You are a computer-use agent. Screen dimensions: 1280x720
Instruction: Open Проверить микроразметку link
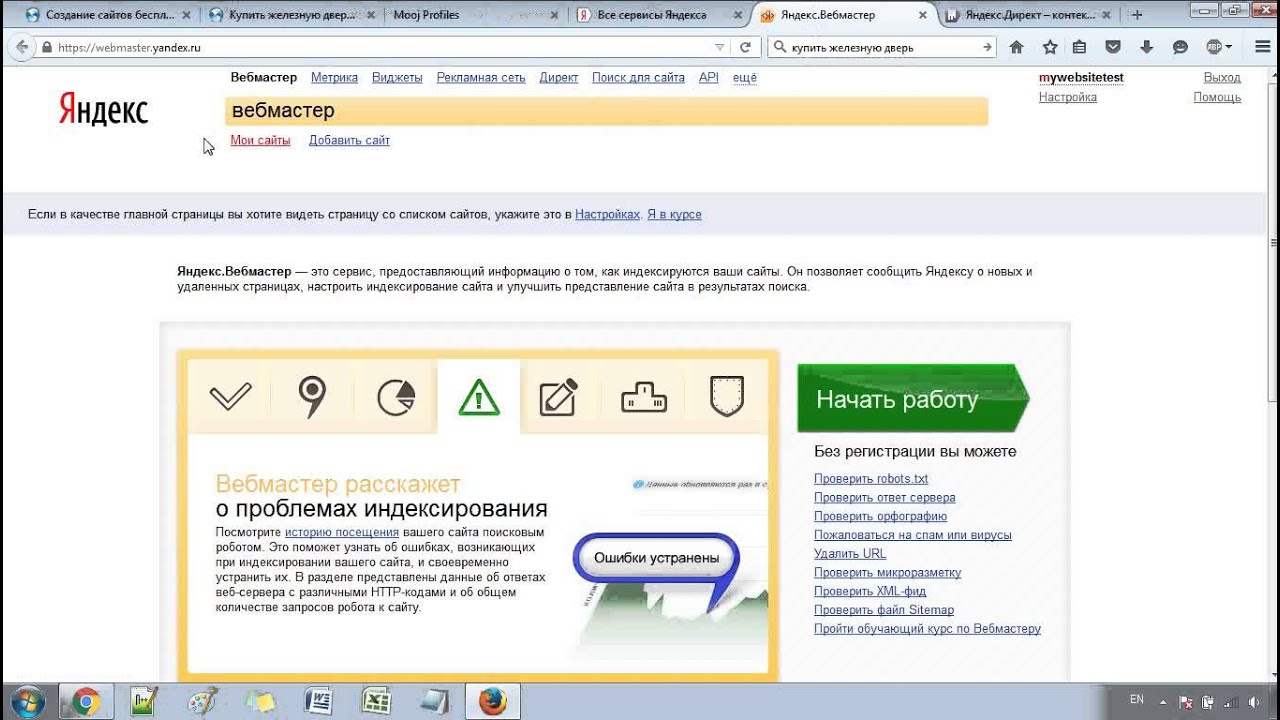pyautogui.click(x=887, y=572)
